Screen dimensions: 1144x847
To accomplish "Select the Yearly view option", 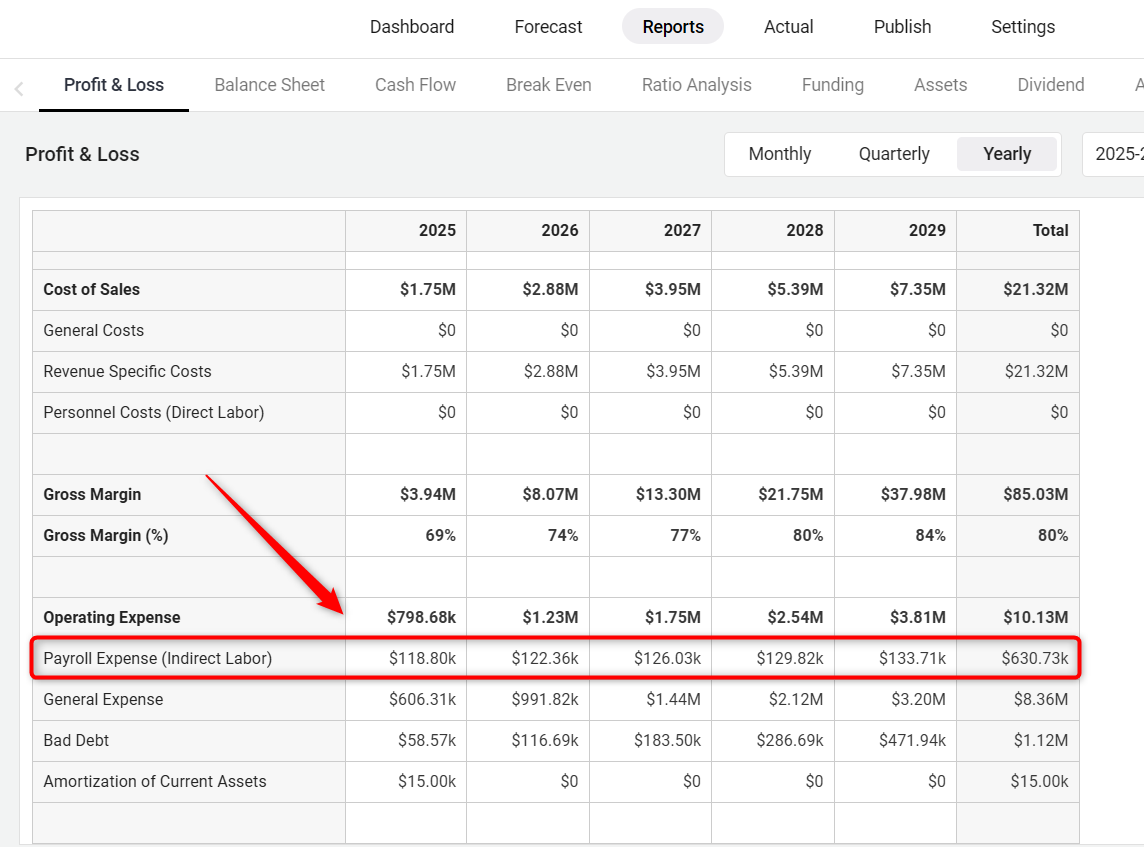I will (1007, 154).
